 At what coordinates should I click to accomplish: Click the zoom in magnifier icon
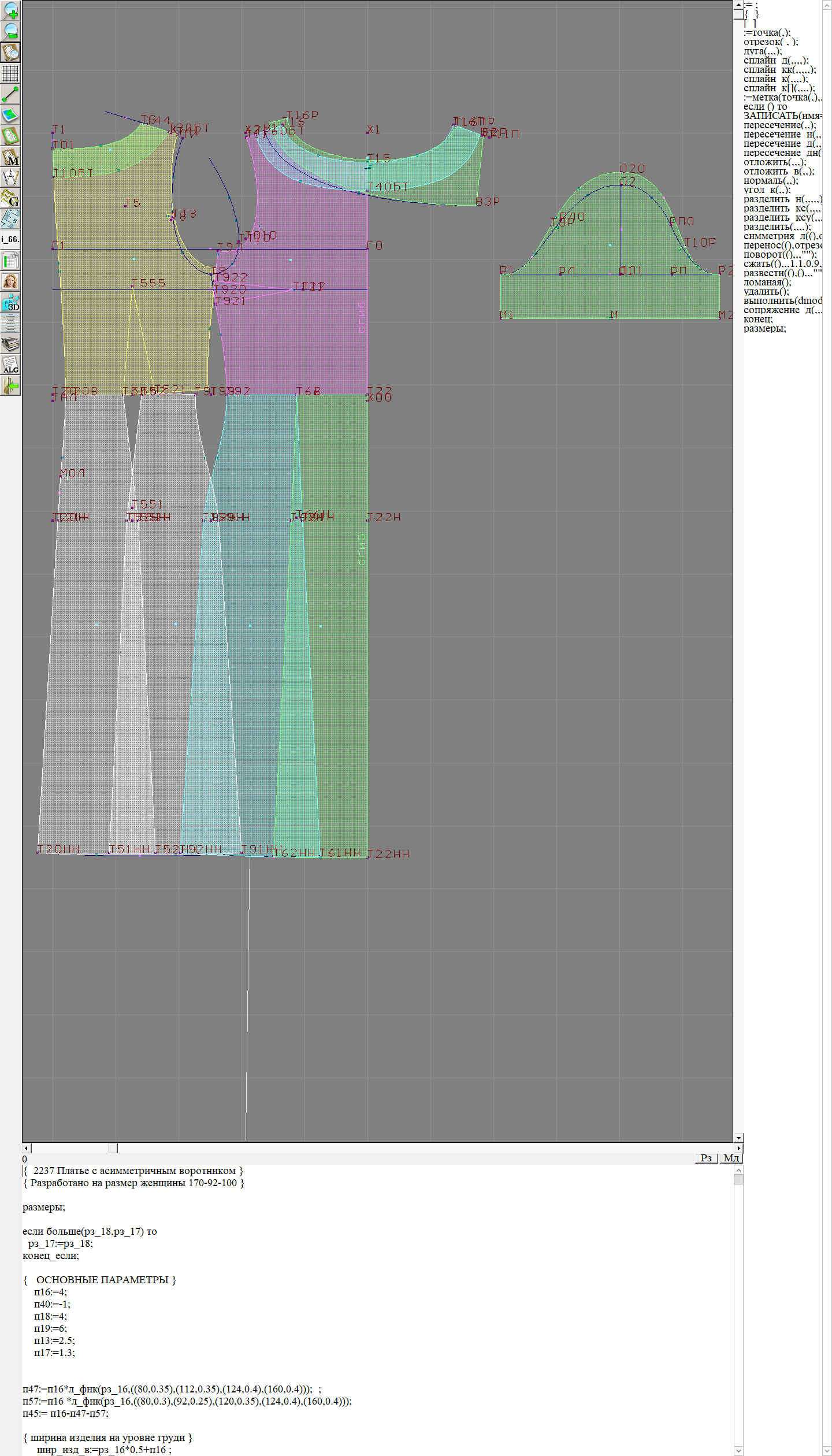point(10,10)
